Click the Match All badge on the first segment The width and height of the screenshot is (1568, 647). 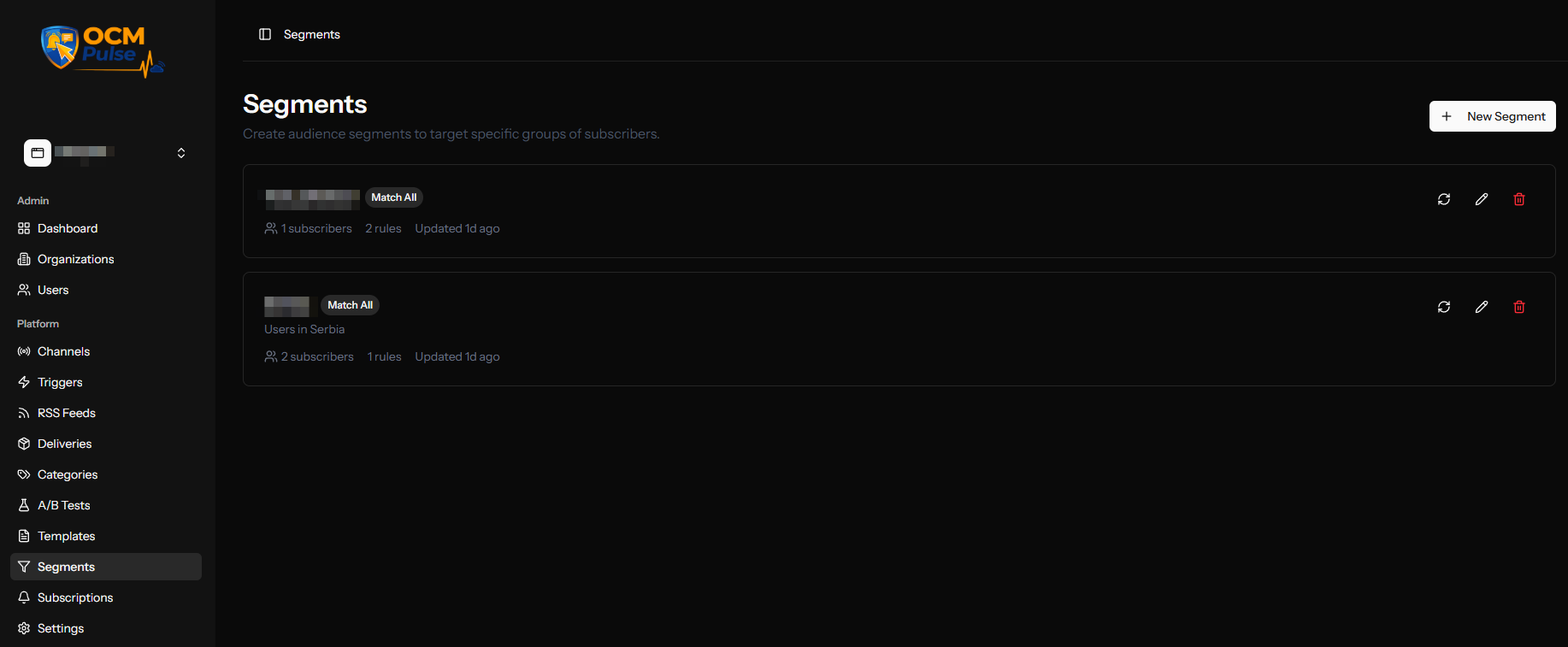point(393,197)
